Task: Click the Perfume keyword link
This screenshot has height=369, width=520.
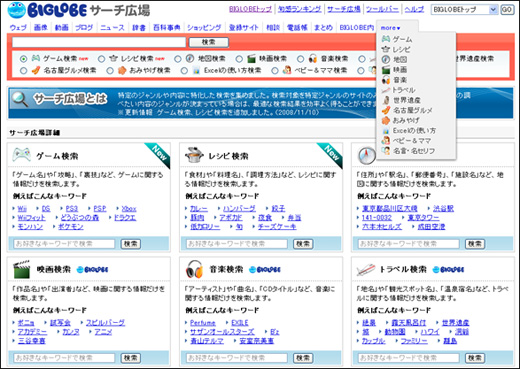Action: tap(203, 323)
